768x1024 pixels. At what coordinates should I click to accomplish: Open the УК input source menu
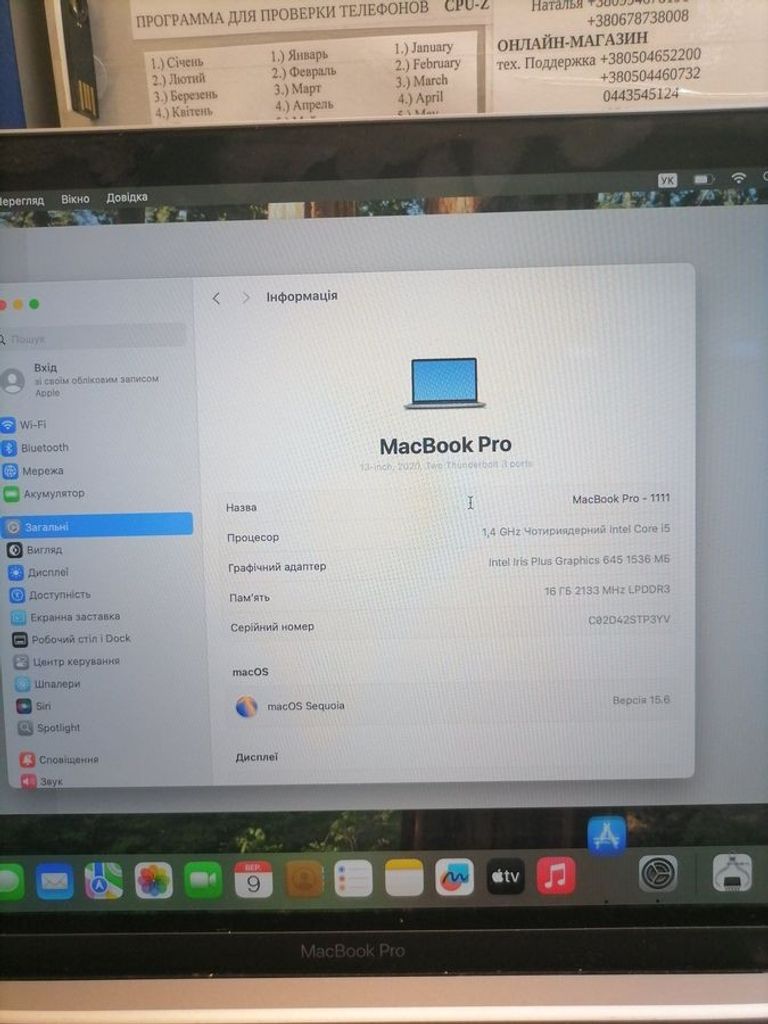coord(667,180)
